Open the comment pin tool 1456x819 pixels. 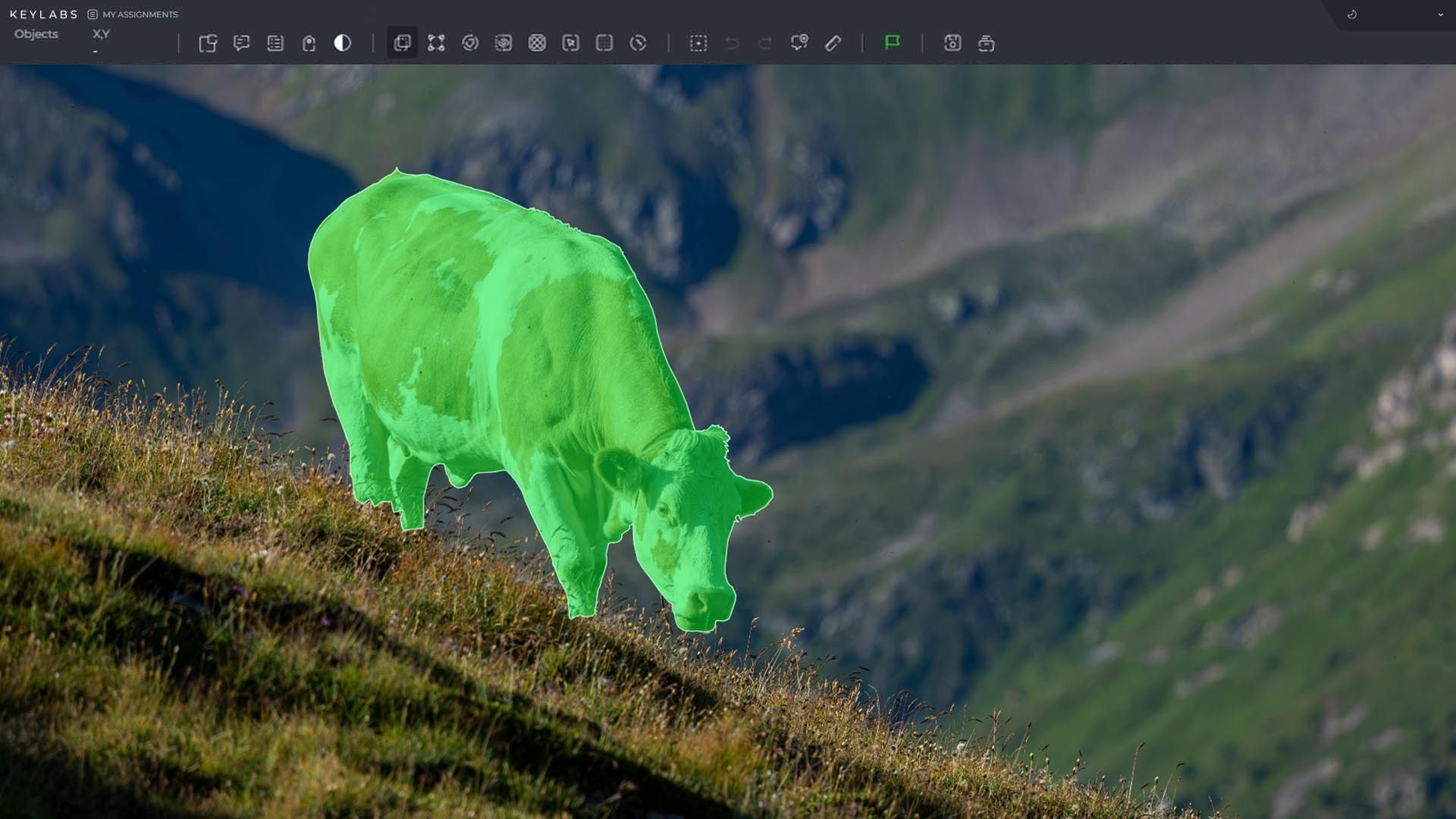pyautogui.click(x=799, y=43)
